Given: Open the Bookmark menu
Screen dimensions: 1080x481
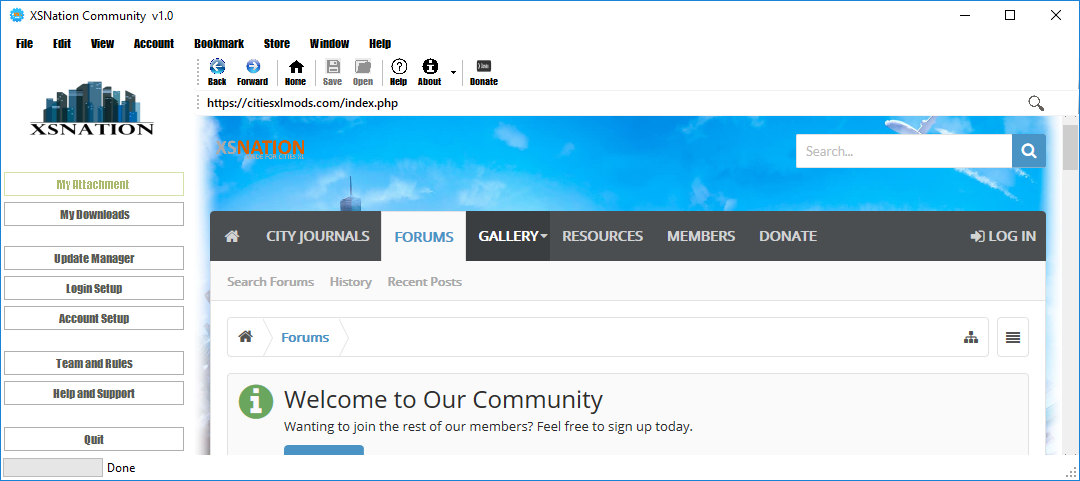Looking at the screenshot, I should [x=219, y=43].
